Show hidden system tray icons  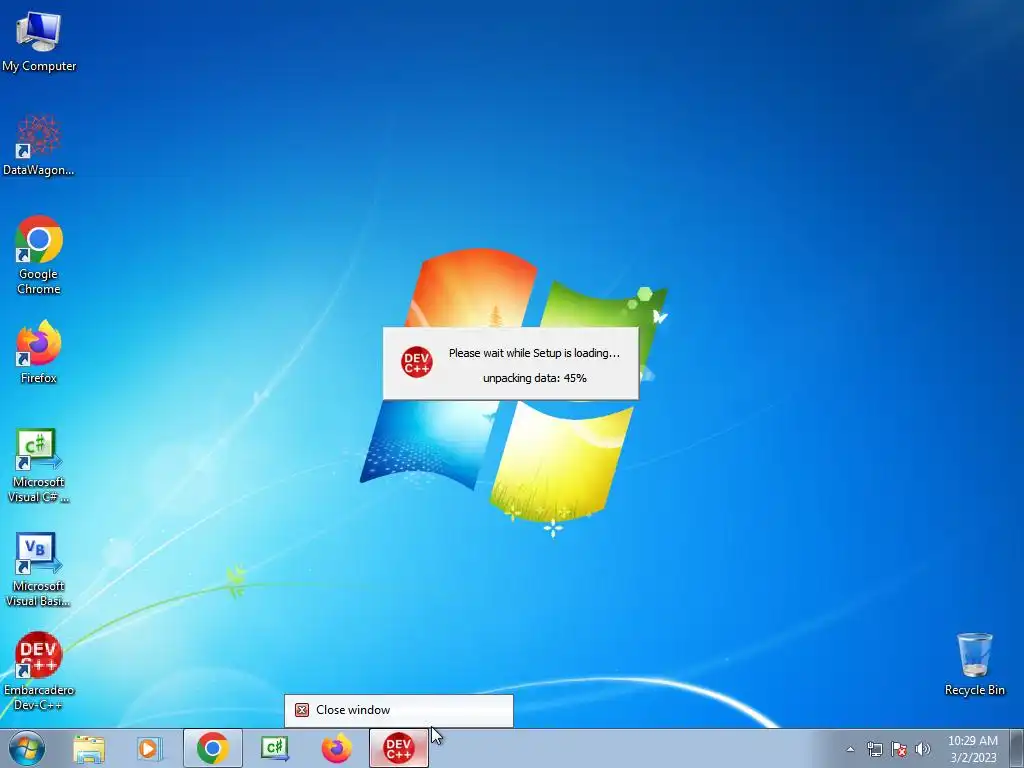[x=850, y=749]
